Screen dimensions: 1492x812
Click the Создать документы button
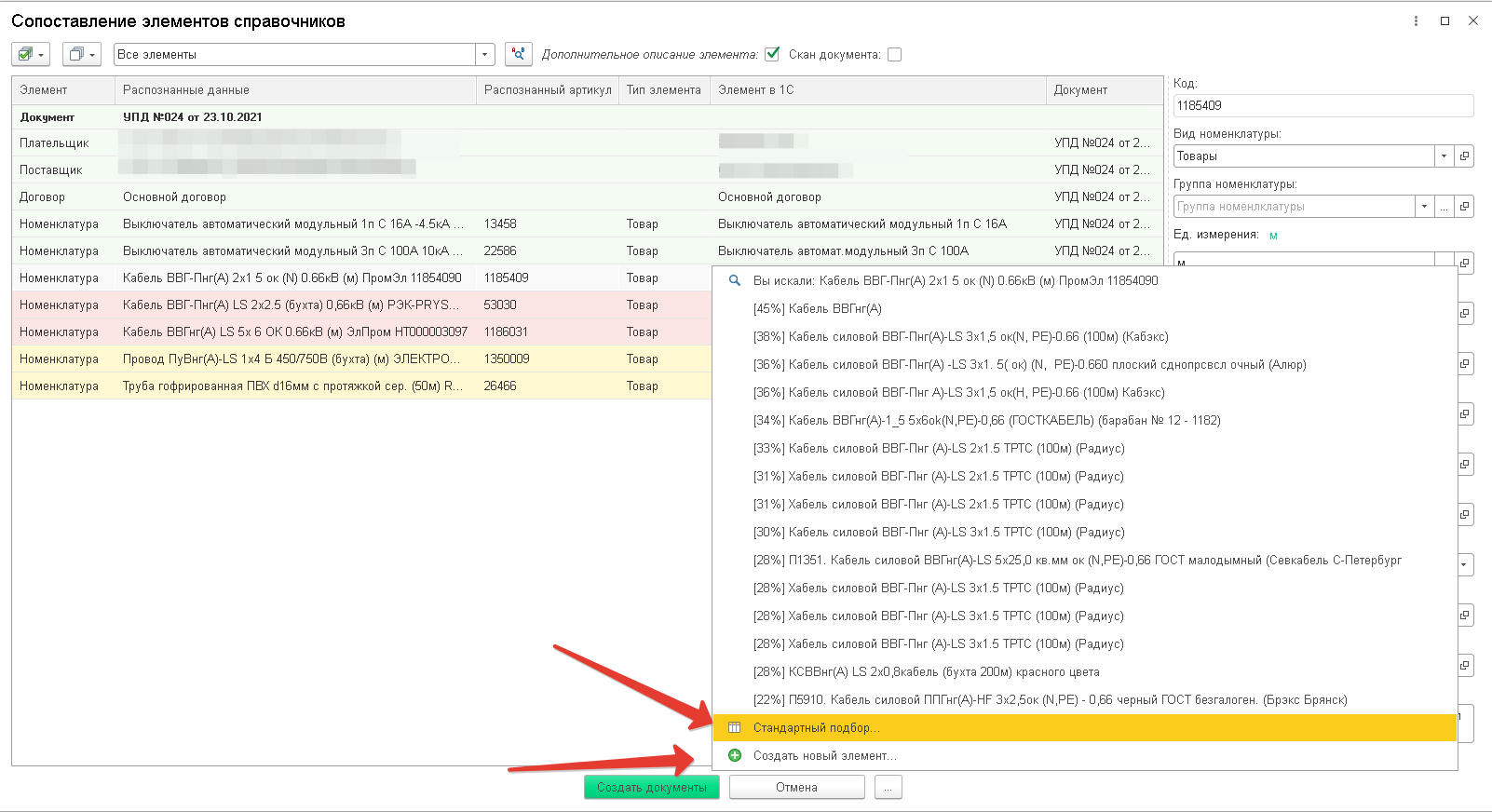click(652, 787)
